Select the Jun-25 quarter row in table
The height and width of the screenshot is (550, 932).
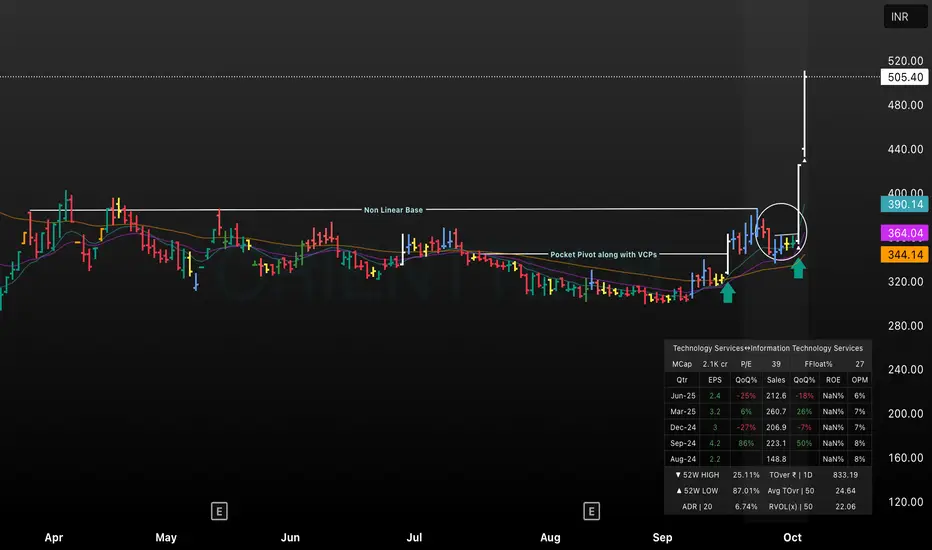click(x=767, y=395)
